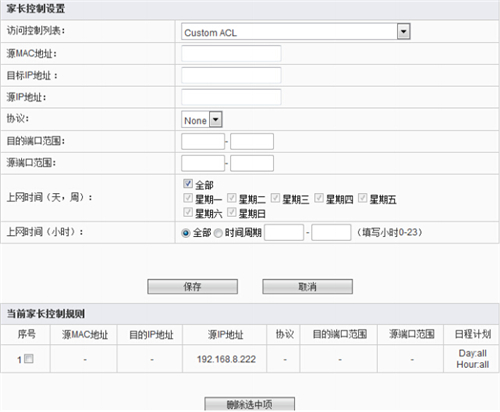This screenshot has height=412, width=500.
Task: Click the 序号 column header
Action: click(x=26, y=334)
